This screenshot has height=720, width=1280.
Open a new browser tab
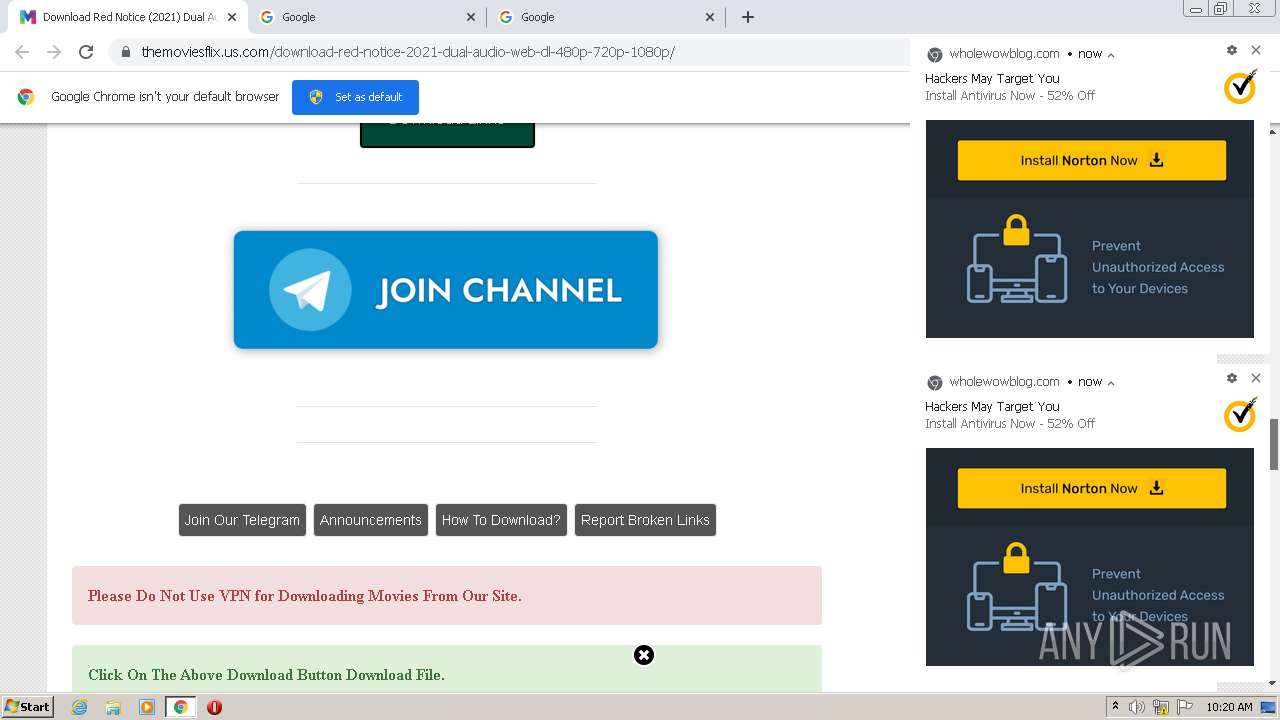(748, 17)
